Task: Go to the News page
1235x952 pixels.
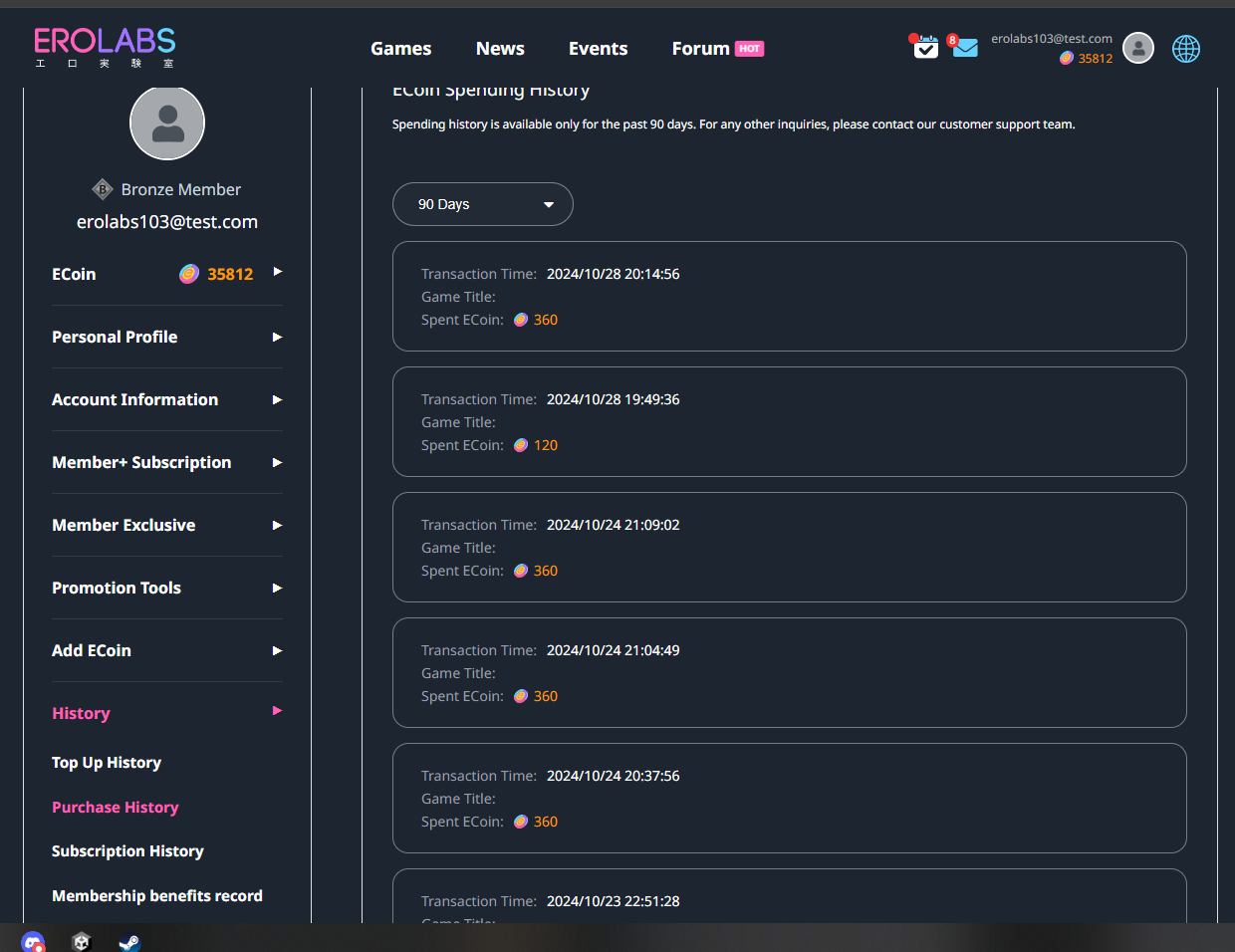Action: 500,49
